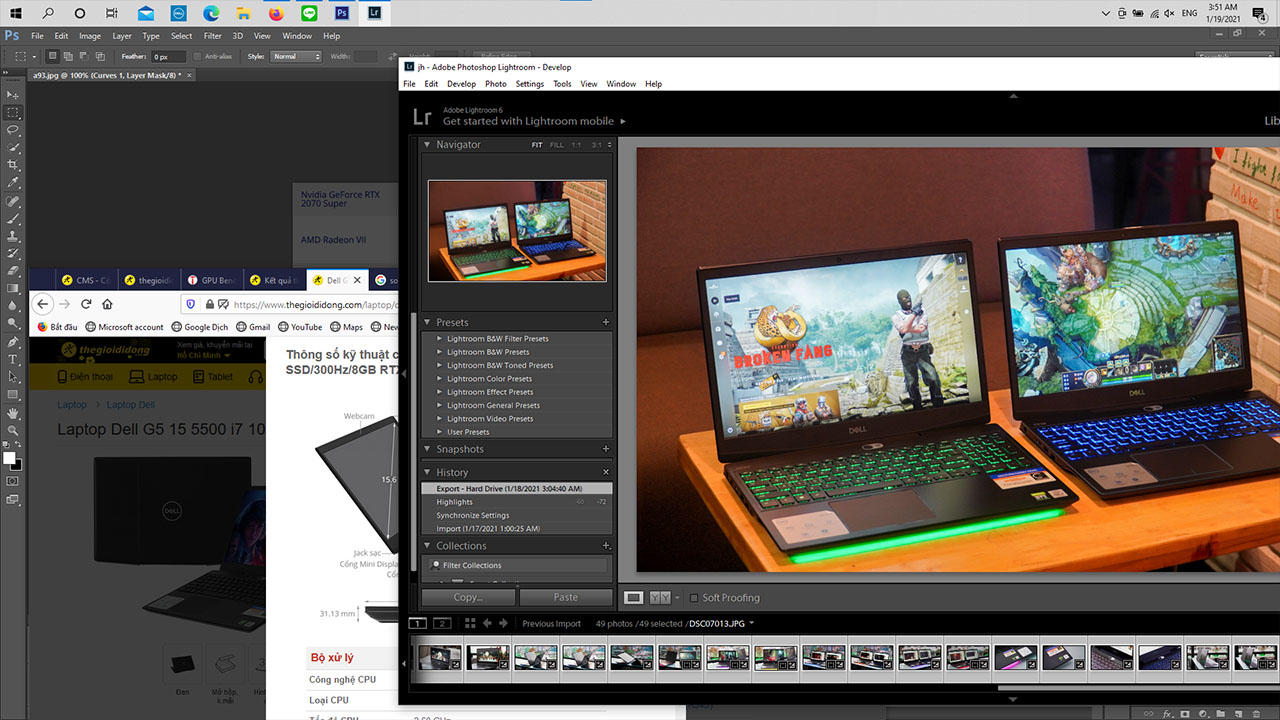Screen dimensions: 1280x720
Task: Reload the page in Firefox browser
Action: pyautogui.click(x=86, y=304)
